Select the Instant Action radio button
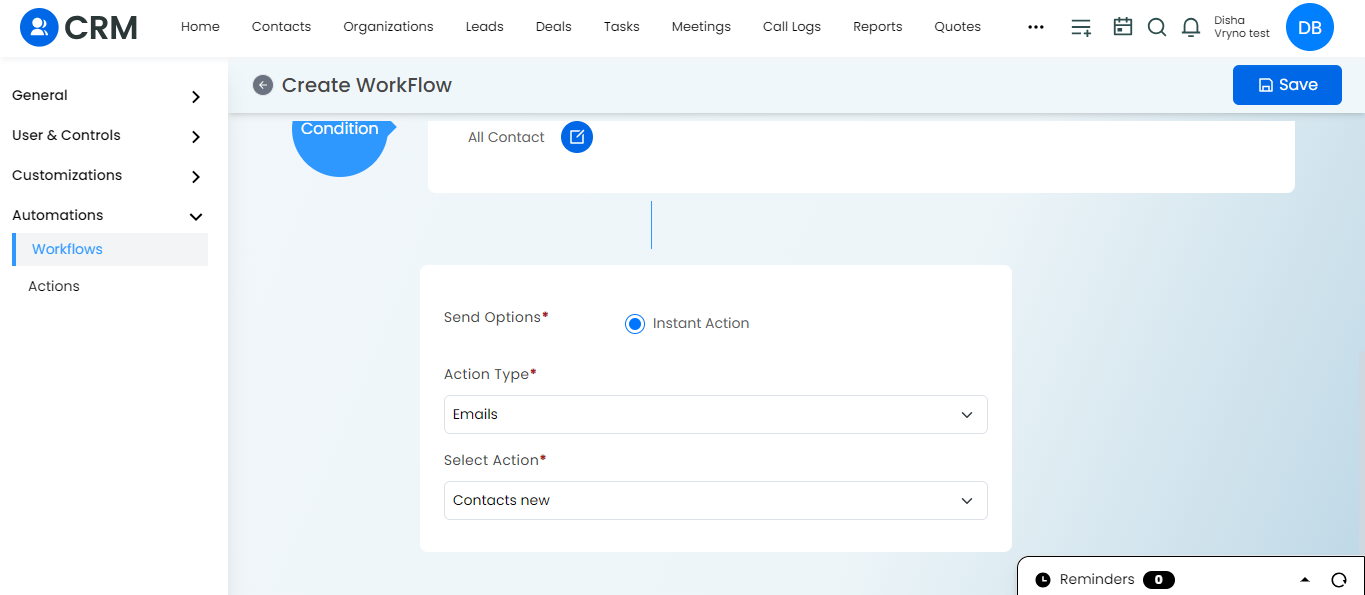Screen dimensions: 1365x595 [635, 324]
